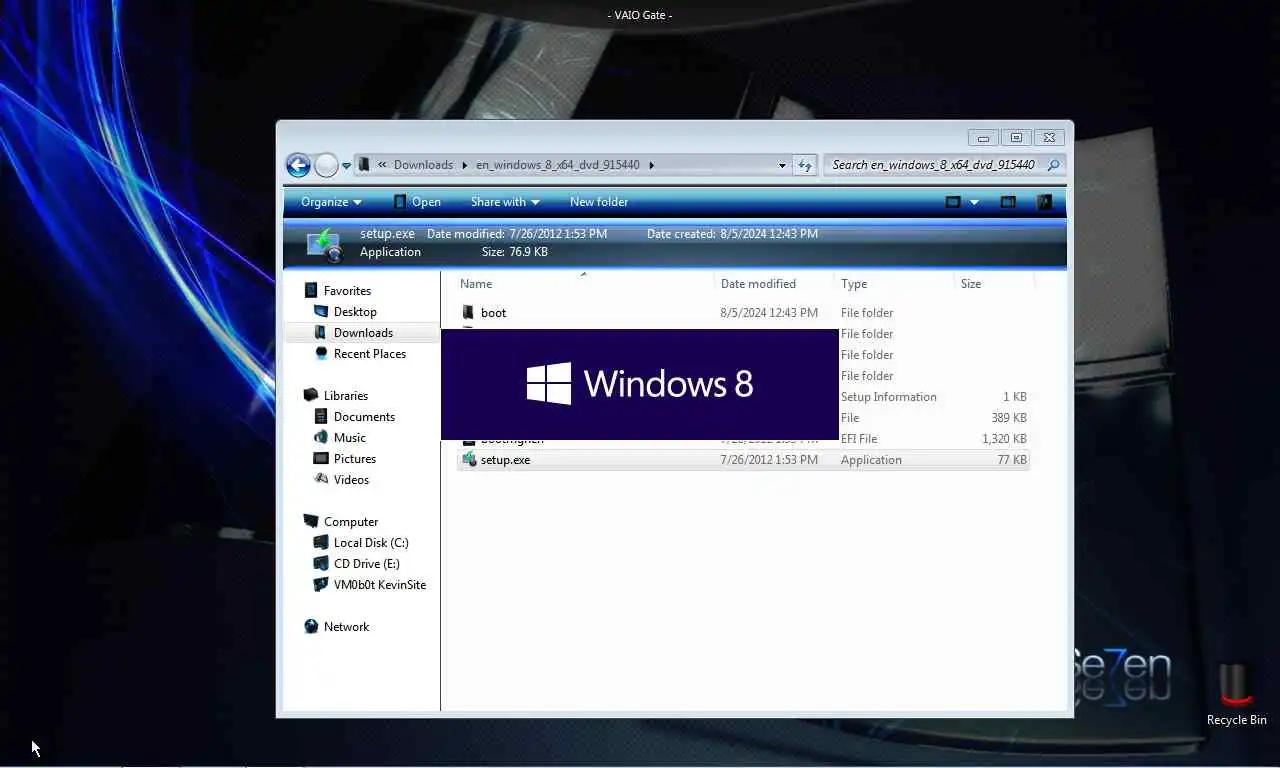Select the CD Drive (E:) icon
Screen dimensions: 1280x768
(x=321, y=563)
